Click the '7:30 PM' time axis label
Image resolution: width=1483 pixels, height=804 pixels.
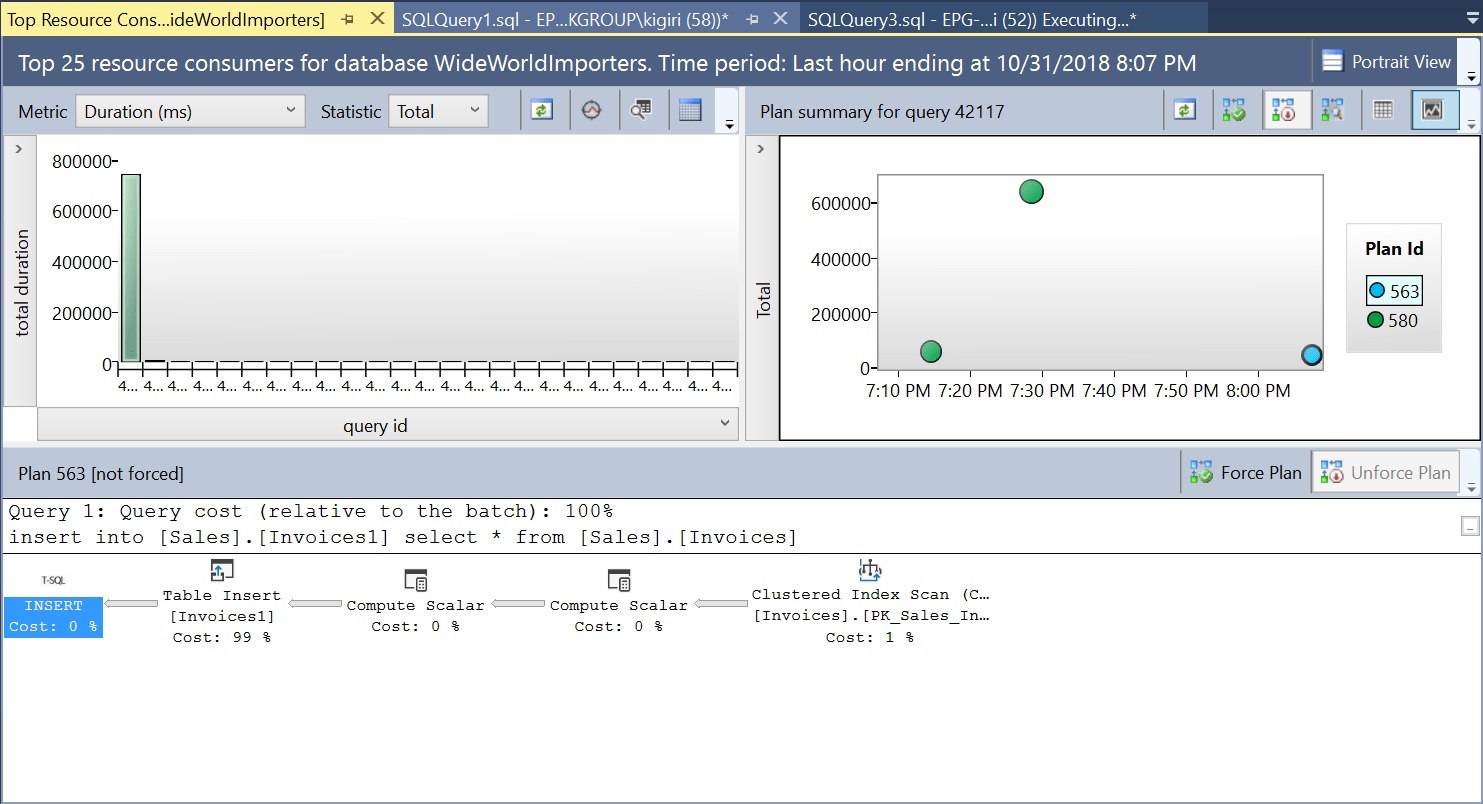click(1041, 391)
